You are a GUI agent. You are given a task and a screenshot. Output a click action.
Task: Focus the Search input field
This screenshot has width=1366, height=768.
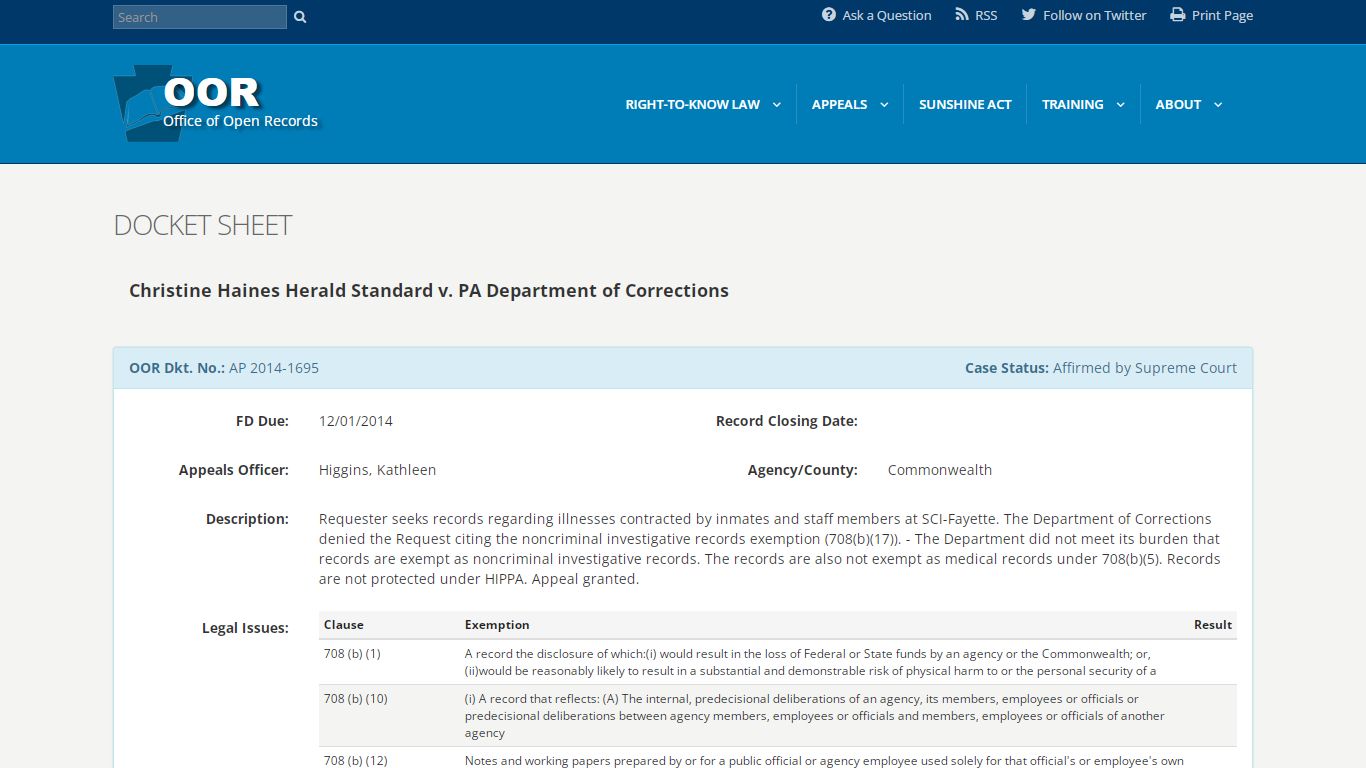coord(200,17)
